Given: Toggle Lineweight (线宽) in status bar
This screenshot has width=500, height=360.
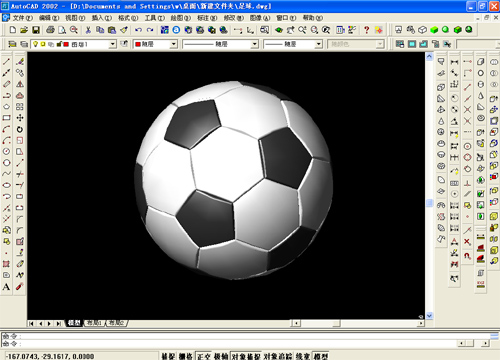Looking at the screenshot, I should (x=303, y=356).
